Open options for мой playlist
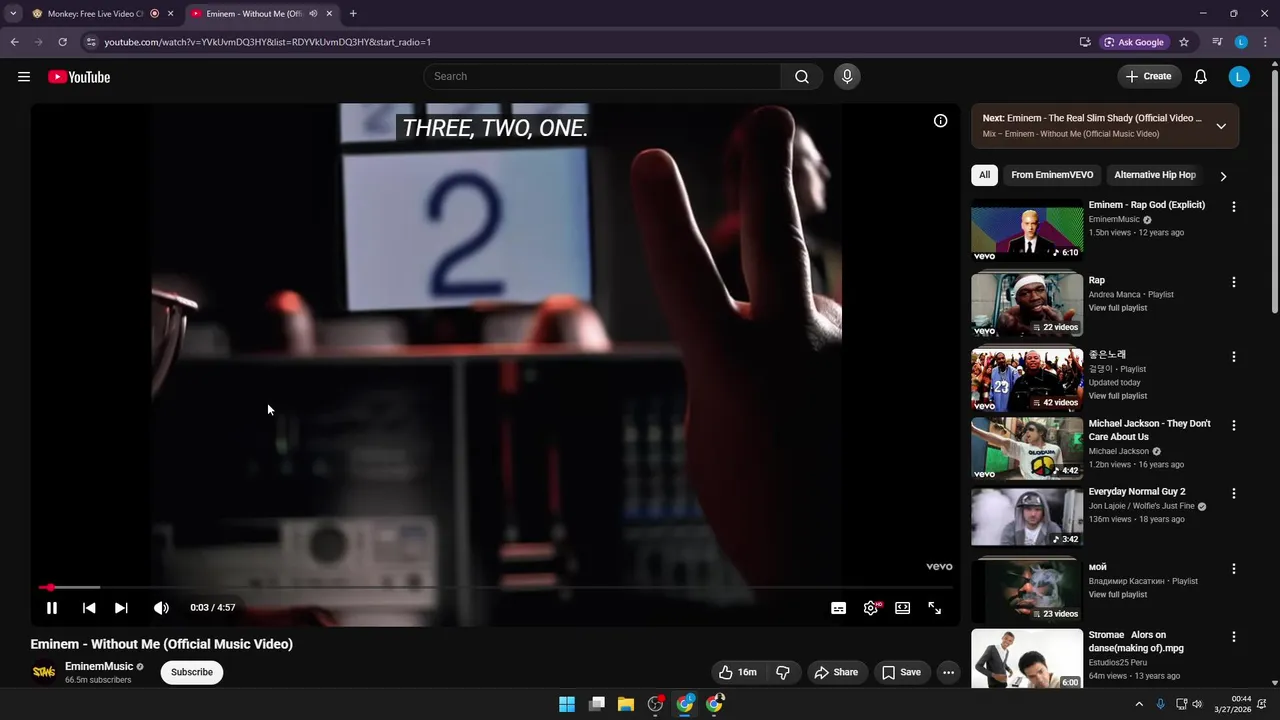Screen dimensions: 1280x720 coord(1233,569)
